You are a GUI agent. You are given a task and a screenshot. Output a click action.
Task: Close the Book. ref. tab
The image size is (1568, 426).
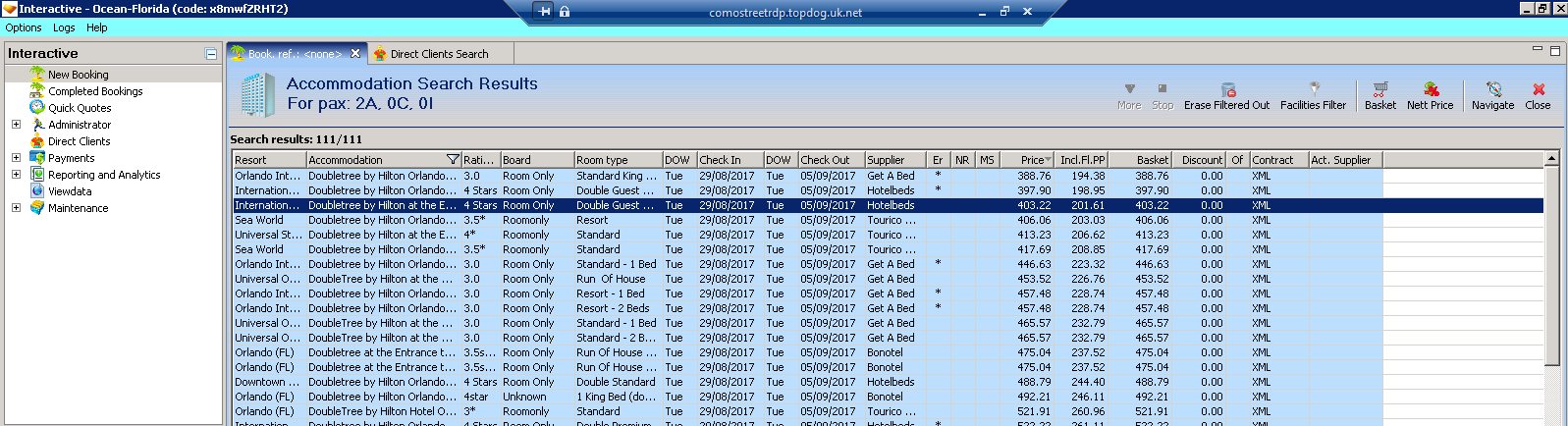click(x=355, y=53)
